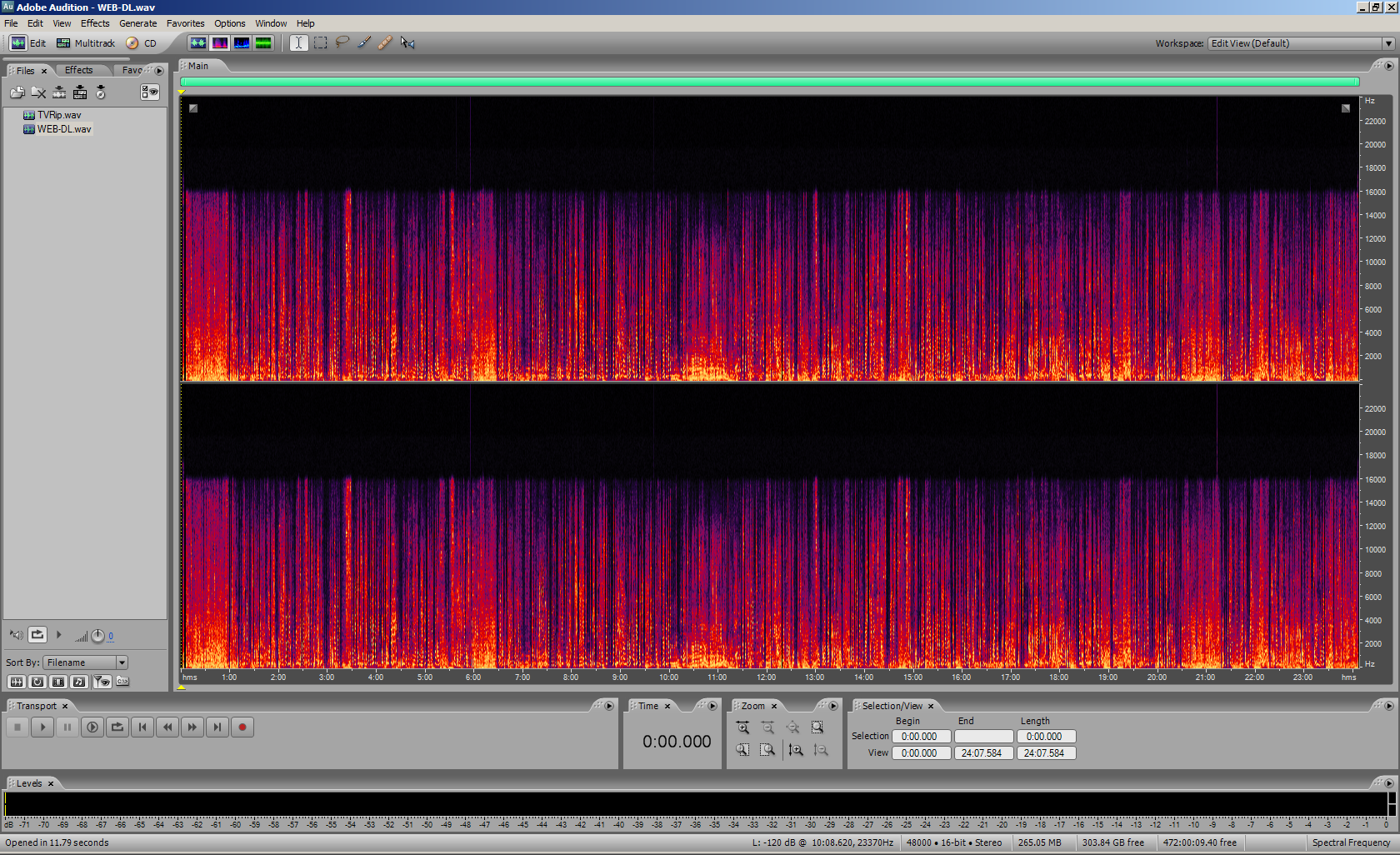Open the File menu
The width and height of the screenshot is (1400, 855).
(x=11, y=23)
